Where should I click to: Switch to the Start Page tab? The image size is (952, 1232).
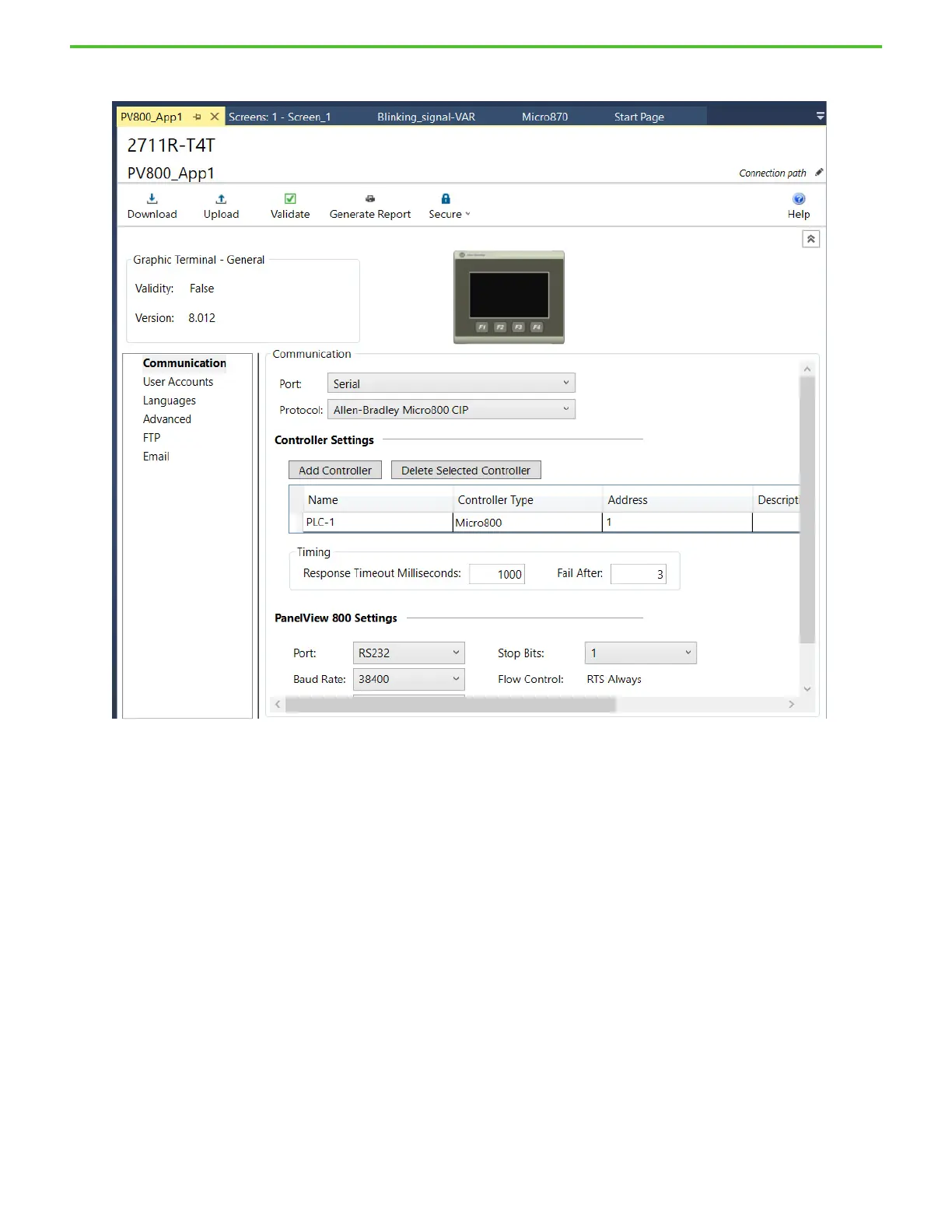click(639, 117)
